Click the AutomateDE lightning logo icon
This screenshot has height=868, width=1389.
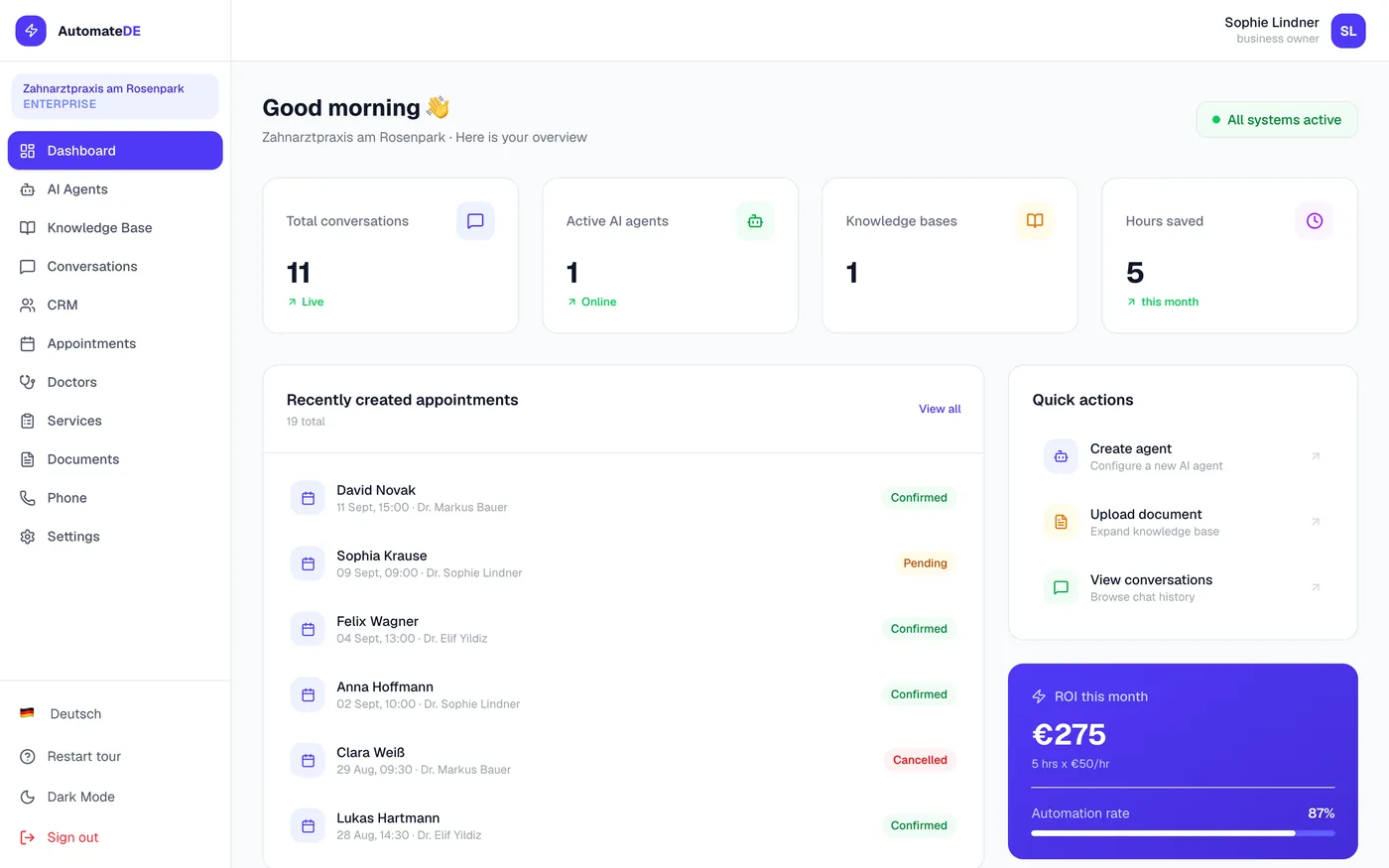click(31, 31)
